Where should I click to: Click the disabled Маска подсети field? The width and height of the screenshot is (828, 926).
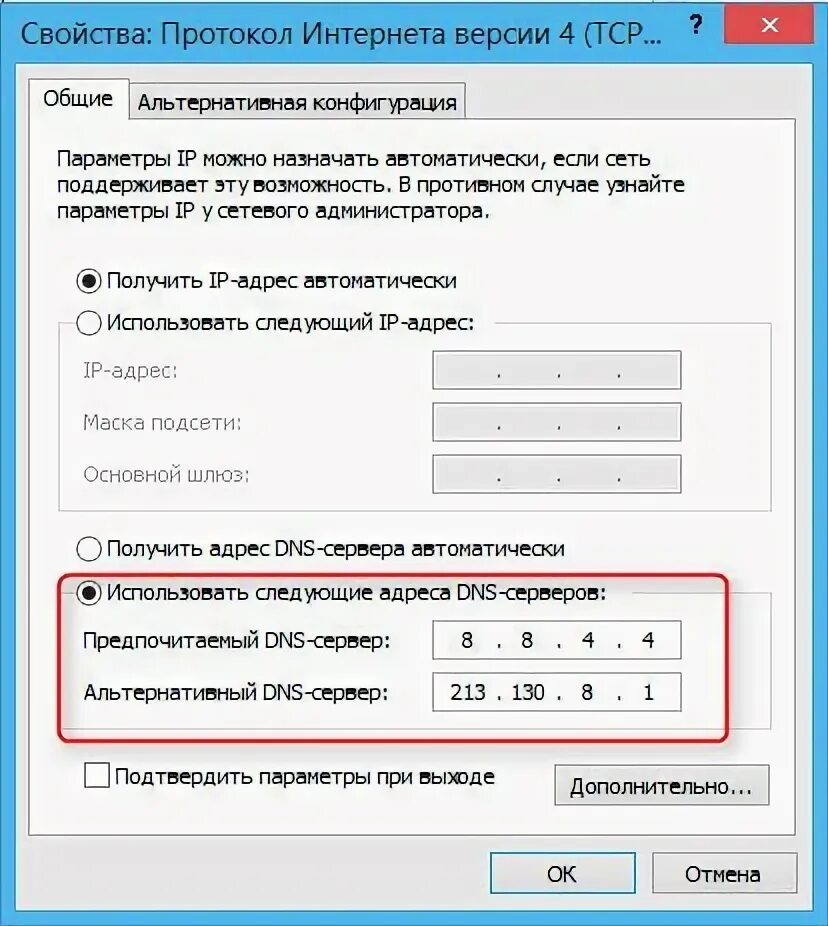click(x=557, y=422)
